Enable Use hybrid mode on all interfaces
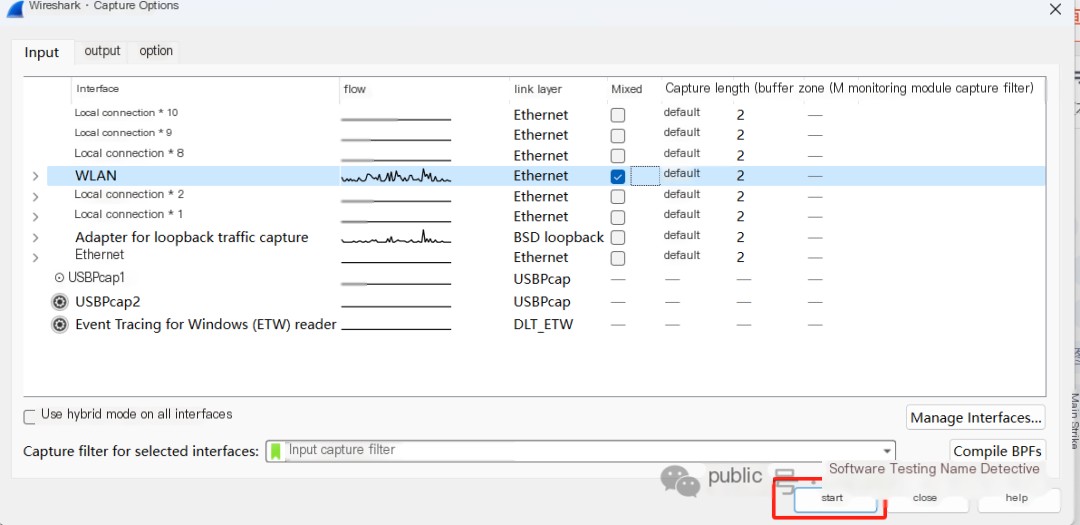 click(x=30, y=418)
